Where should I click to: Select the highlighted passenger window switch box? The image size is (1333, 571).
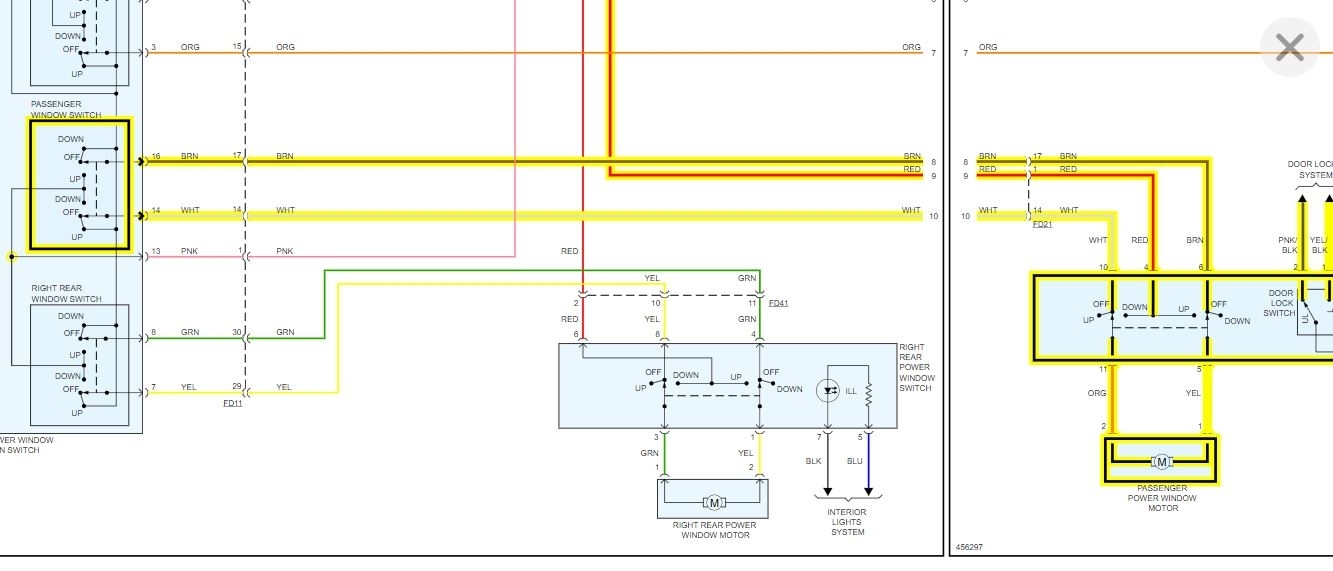point(79,185)
